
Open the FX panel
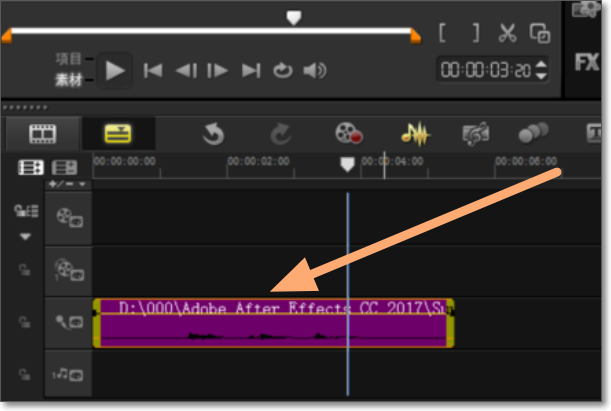tap(587, 61)
